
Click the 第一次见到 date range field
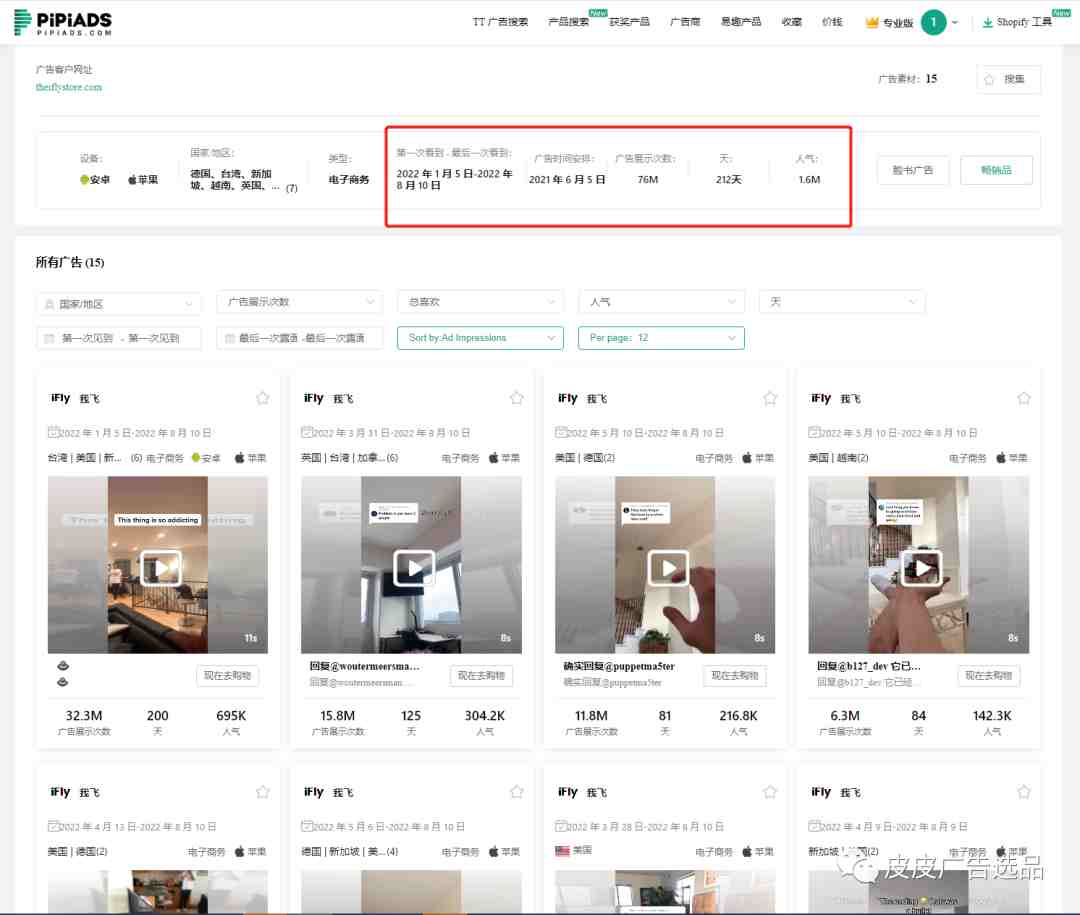(118, 338)
